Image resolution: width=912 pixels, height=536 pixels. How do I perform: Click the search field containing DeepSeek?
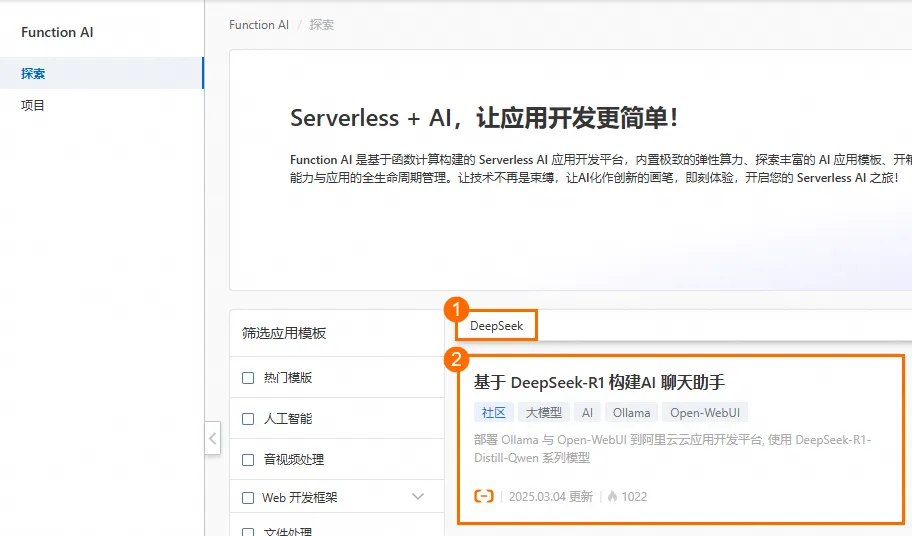[x=683, y=326]
